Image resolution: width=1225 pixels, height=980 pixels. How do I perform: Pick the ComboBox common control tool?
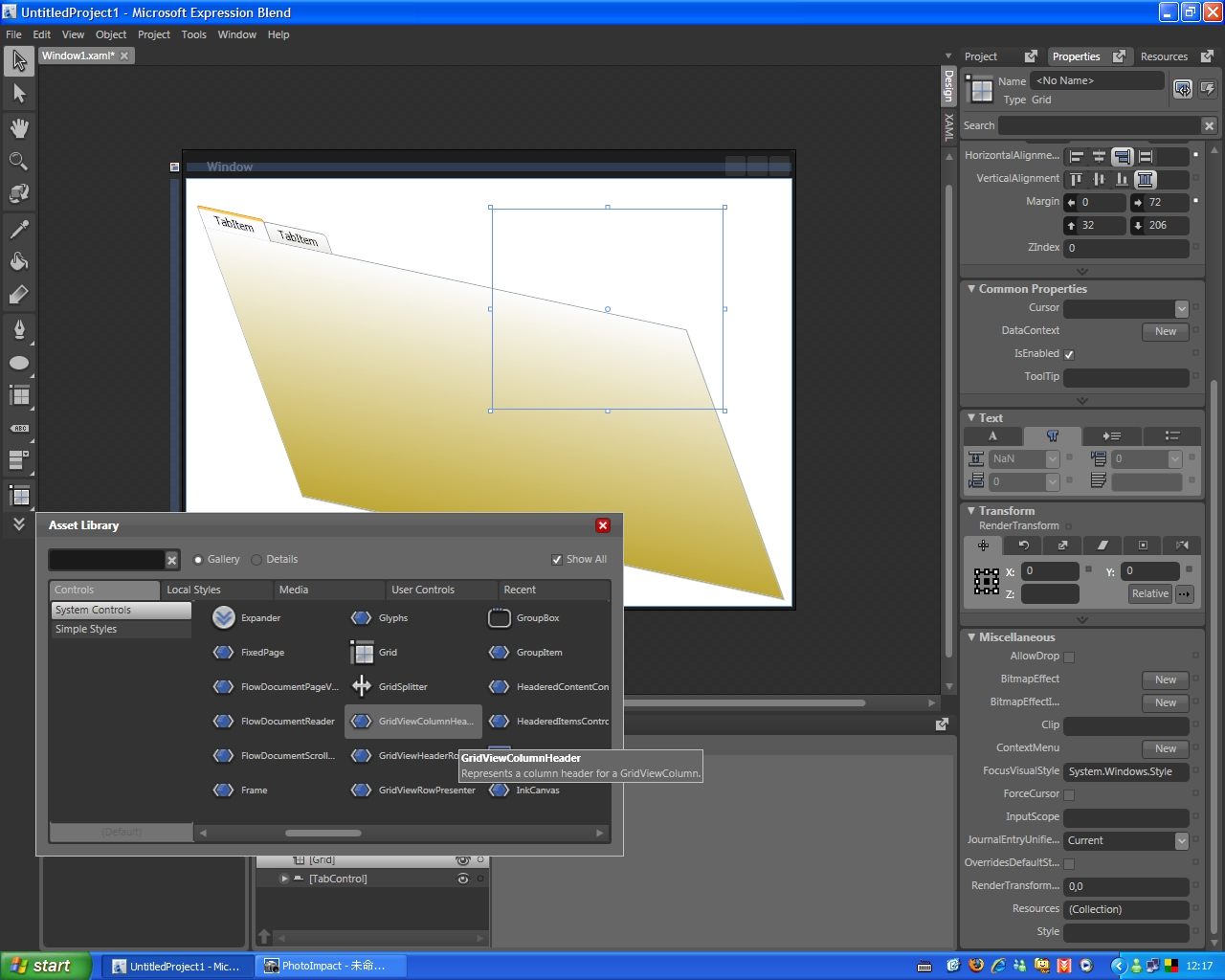[x=19, y=460]
